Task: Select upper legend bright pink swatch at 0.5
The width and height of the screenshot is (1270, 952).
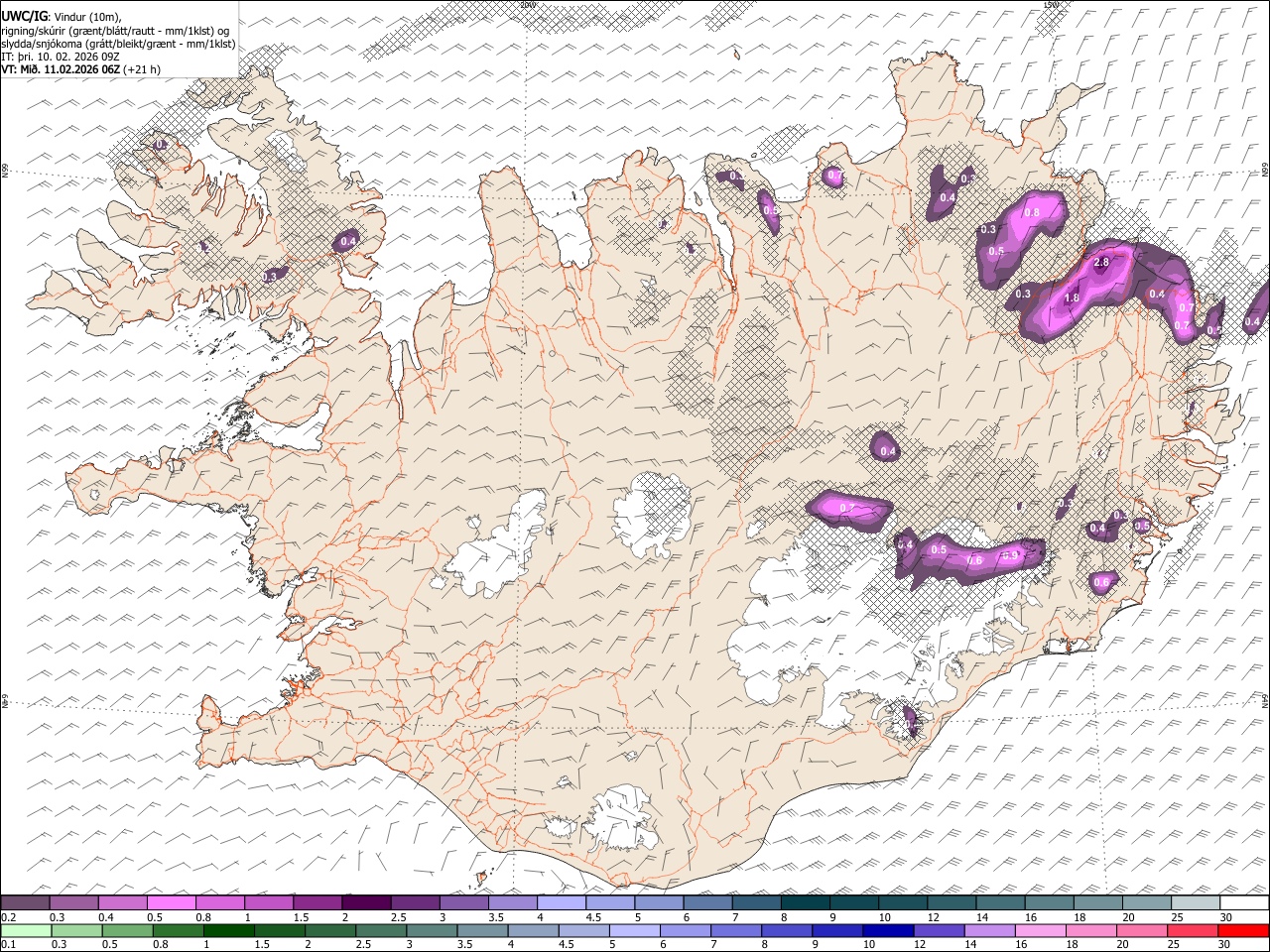Action: pyautogui.click(x=171, y=902)
